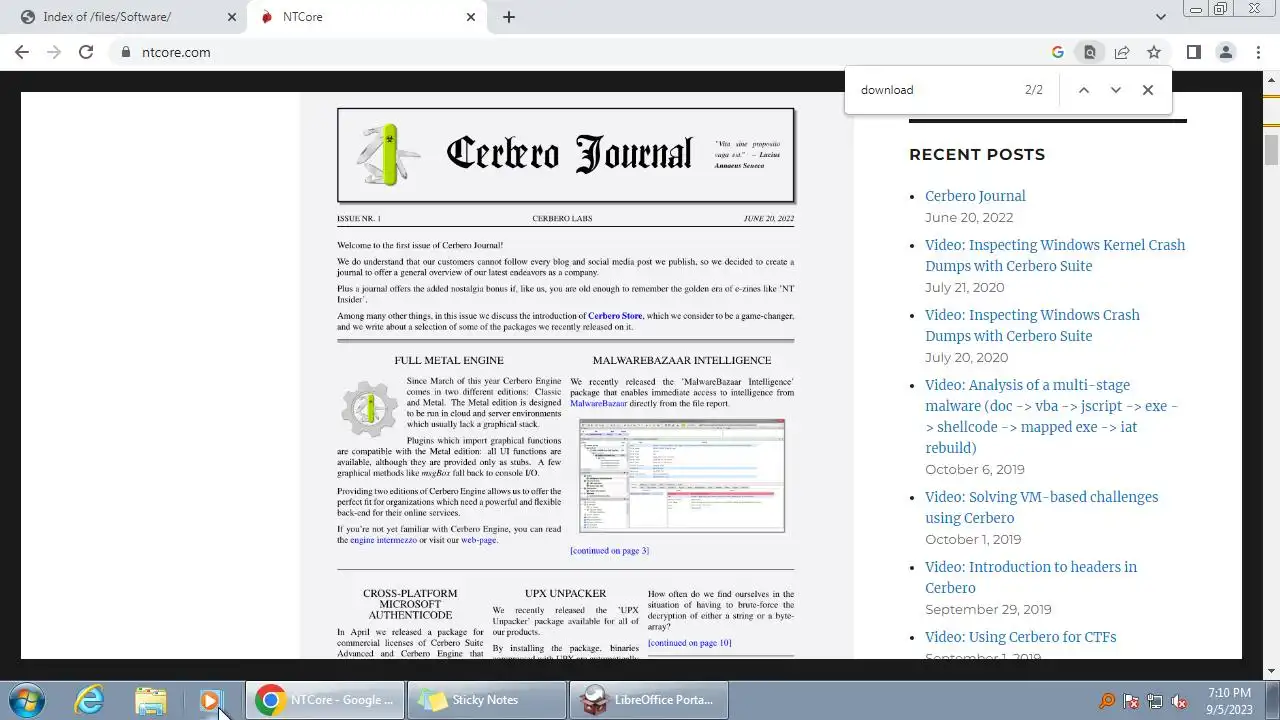Click the Full Metal Engine gear image
The height and width of the screenshot is (720, 1280).
coord(369,408)
